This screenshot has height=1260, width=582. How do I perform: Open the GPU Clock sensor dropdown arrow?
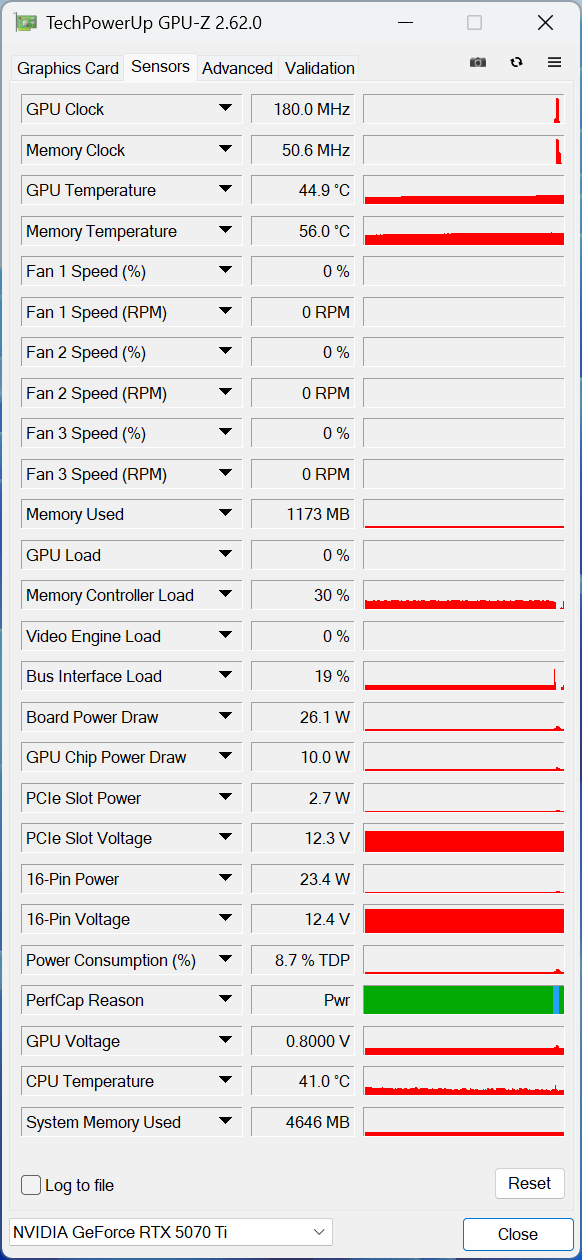(225, 109)
